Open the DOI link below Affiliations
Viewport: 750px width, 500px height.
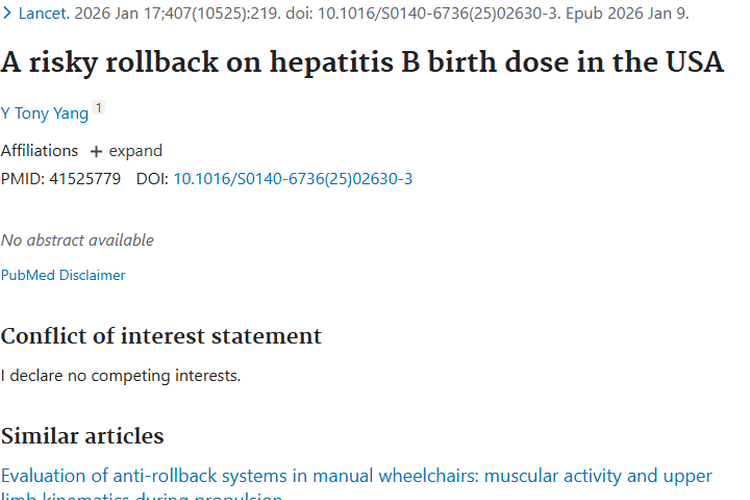pos(293,179)
